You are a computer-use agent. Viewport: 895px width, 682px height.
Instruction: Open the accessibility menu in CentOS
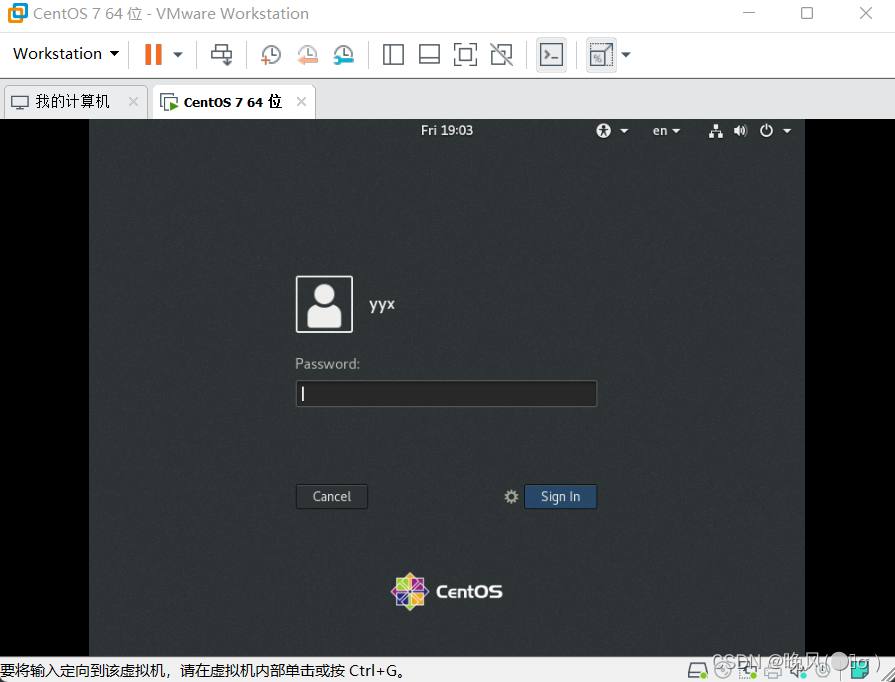[x=612, y=131]
